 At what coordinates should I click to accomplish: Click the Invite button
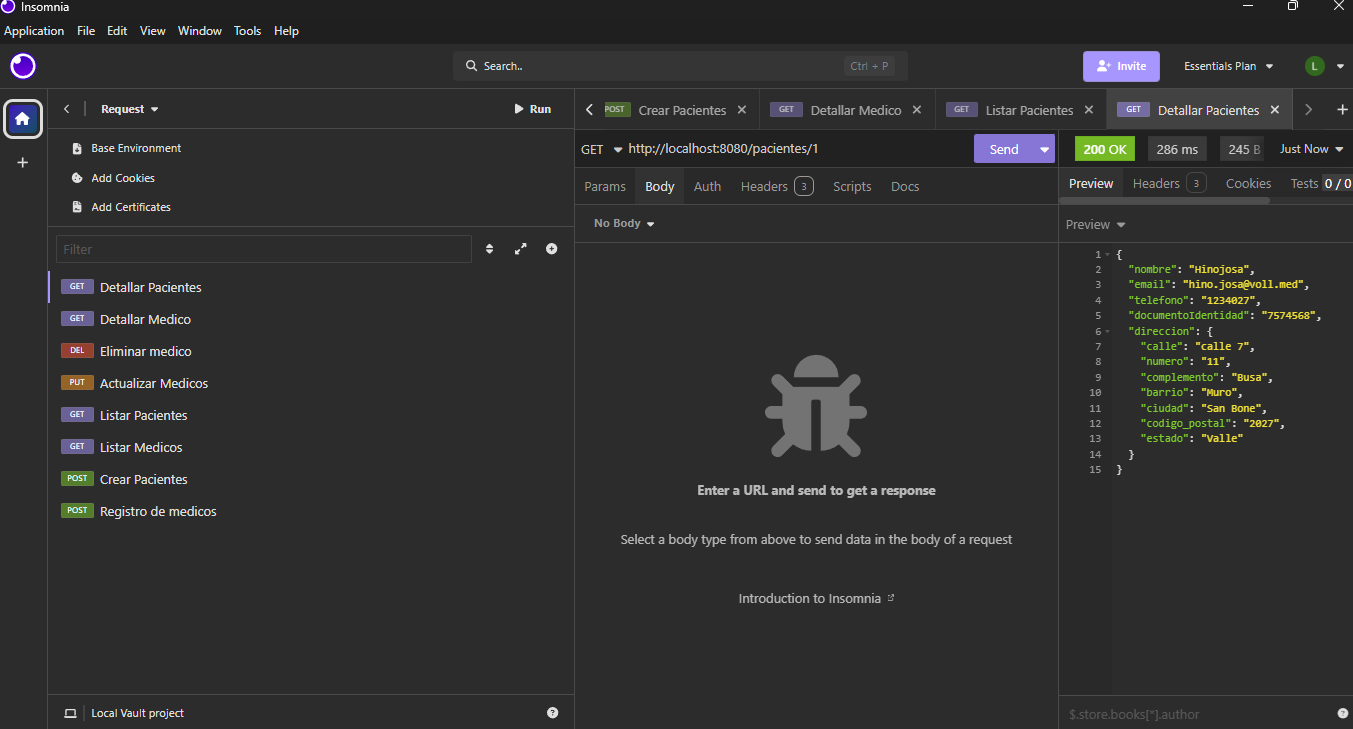pos(1121,66)
